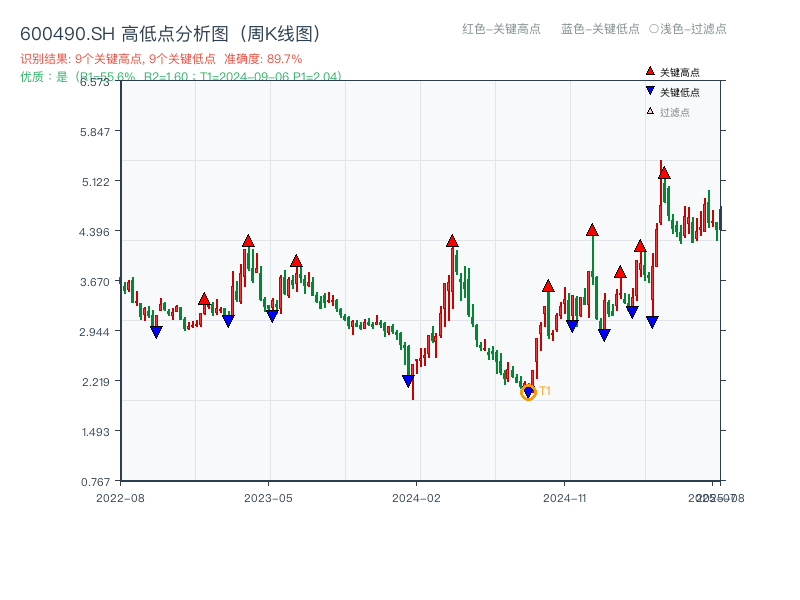Click the 红色-关键高点 header legend text
Image resolution: width=800 pixels, height=600 pixels.
point(501,29)
